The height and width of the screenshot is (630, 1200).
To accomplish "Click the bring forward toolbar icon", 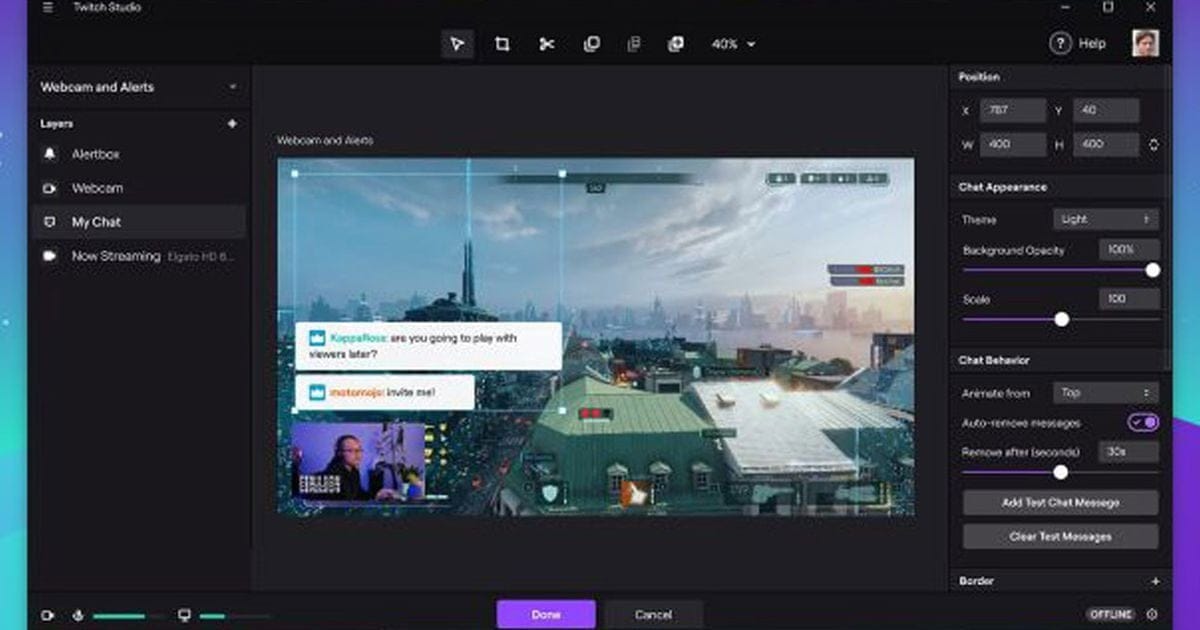I will (x=675, y=44).
